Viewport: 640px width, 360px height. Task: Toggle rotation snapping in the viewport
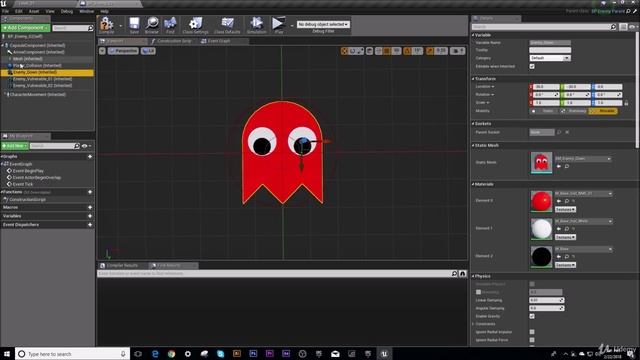coord(408,51)
